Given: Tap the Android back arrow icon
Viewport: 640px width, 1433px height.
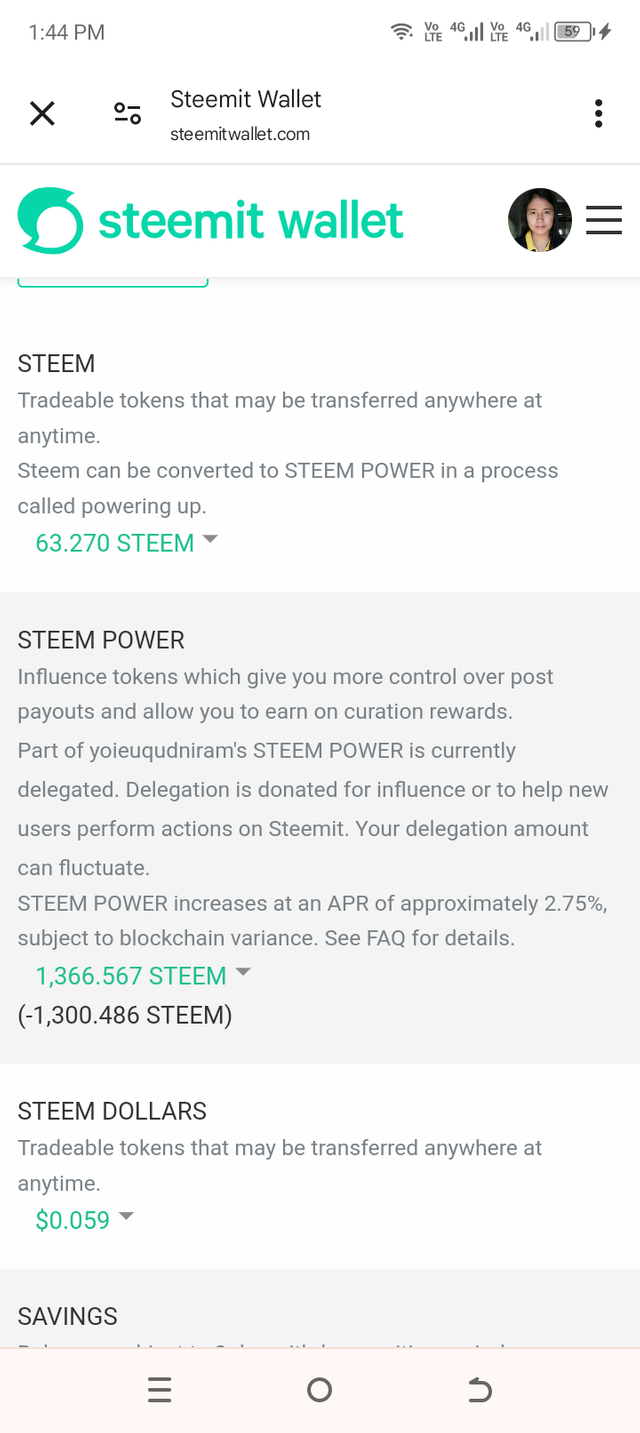Looking at the screenshot, I should click(x=480, y=1390).
